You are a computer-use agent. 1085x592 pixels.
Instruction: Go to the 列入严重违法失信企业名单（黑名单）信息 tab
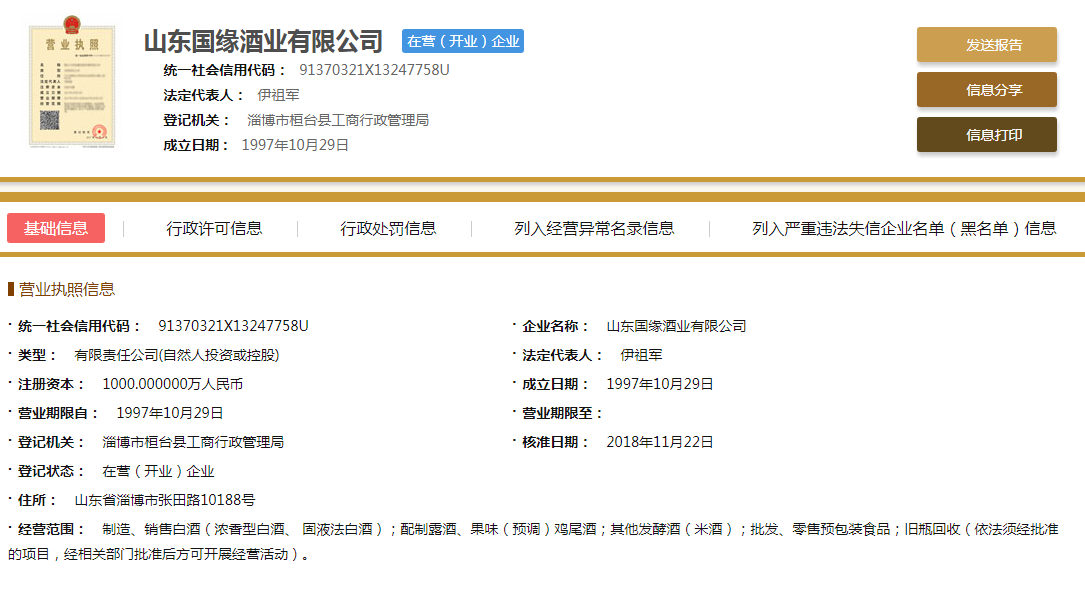pos(904,228)
